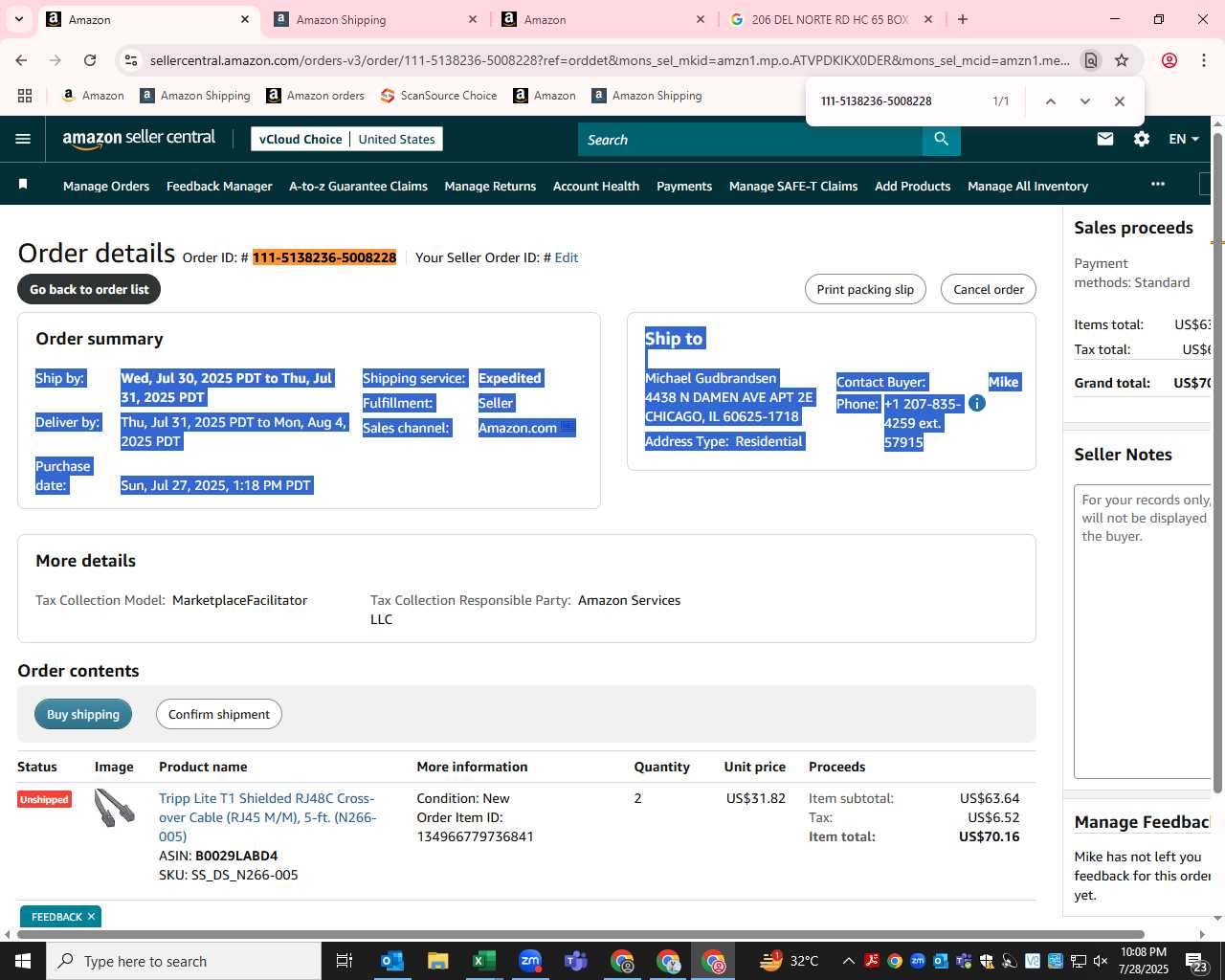Open the settings gear in Seller Central

[1142, 139]
